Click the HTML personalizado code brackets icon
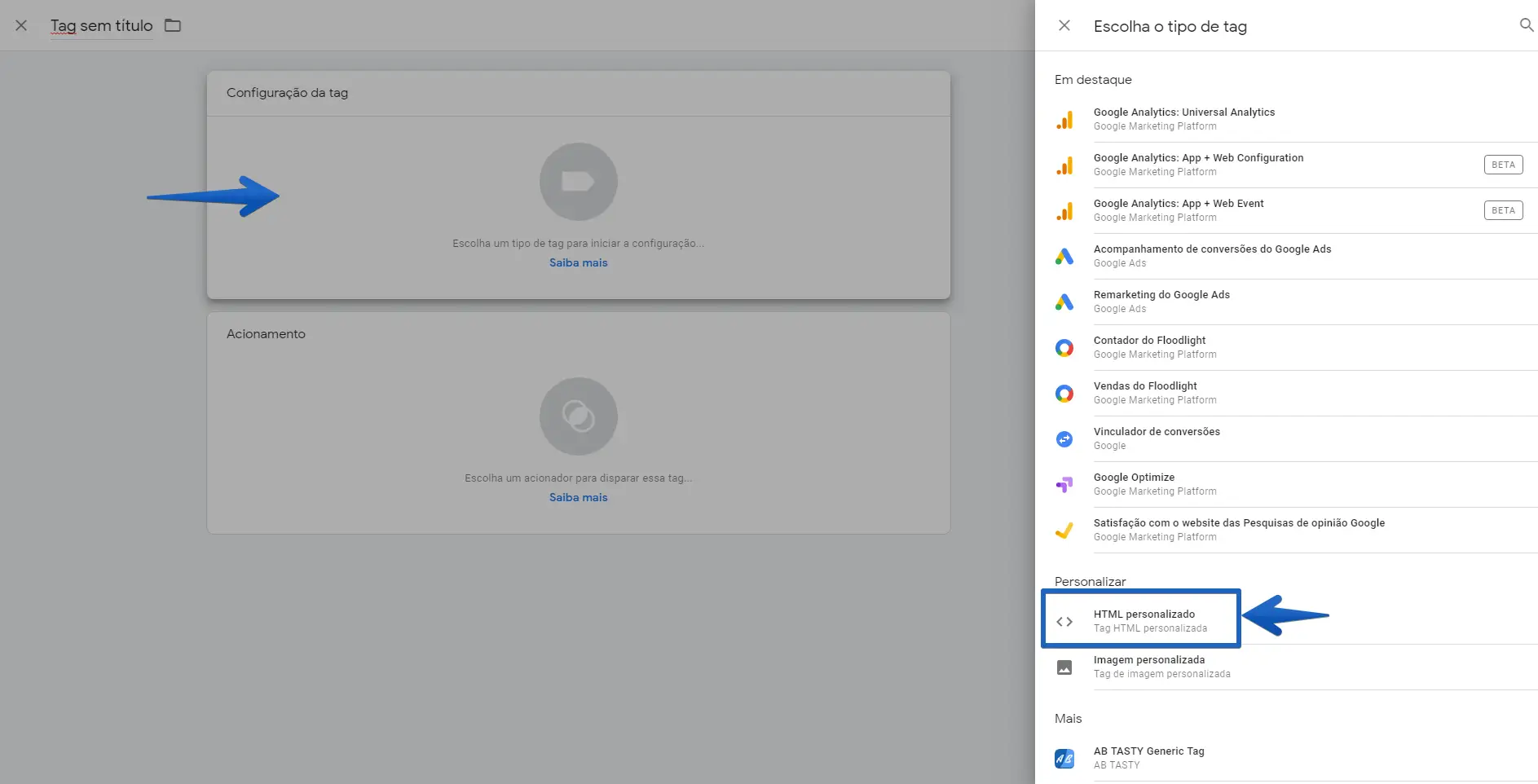 tap(1064, 622)
